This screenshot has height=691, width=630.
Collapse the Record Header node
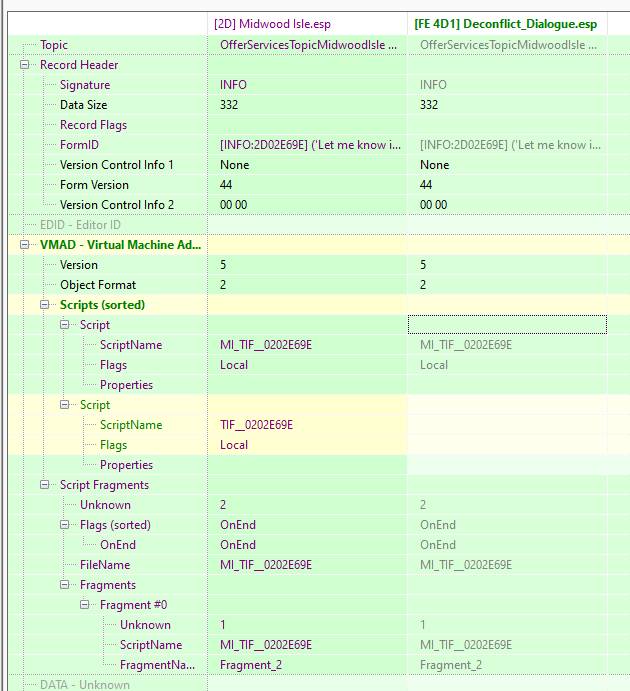pyautogui.click(x=25, y=65)
